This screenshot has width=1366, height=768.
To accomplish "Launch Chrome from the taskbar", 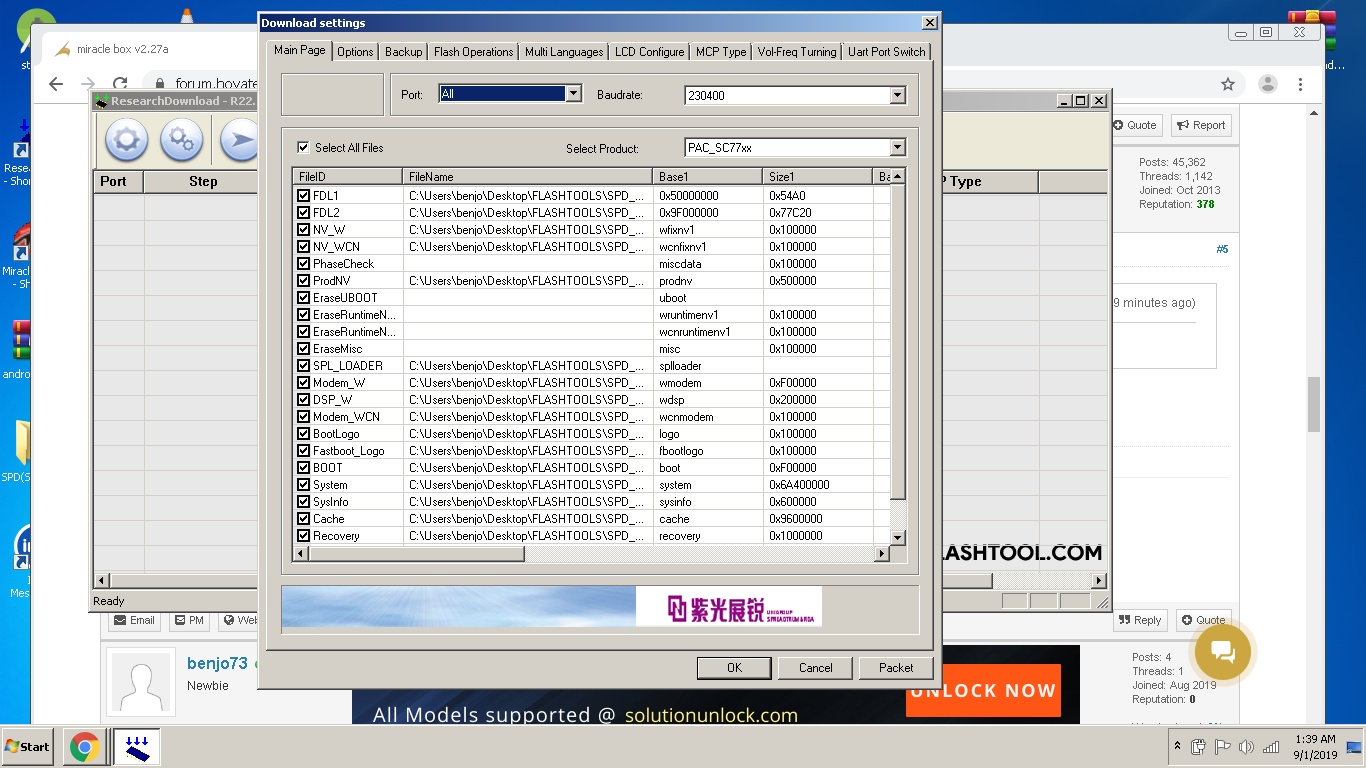I will coord(84,747).
